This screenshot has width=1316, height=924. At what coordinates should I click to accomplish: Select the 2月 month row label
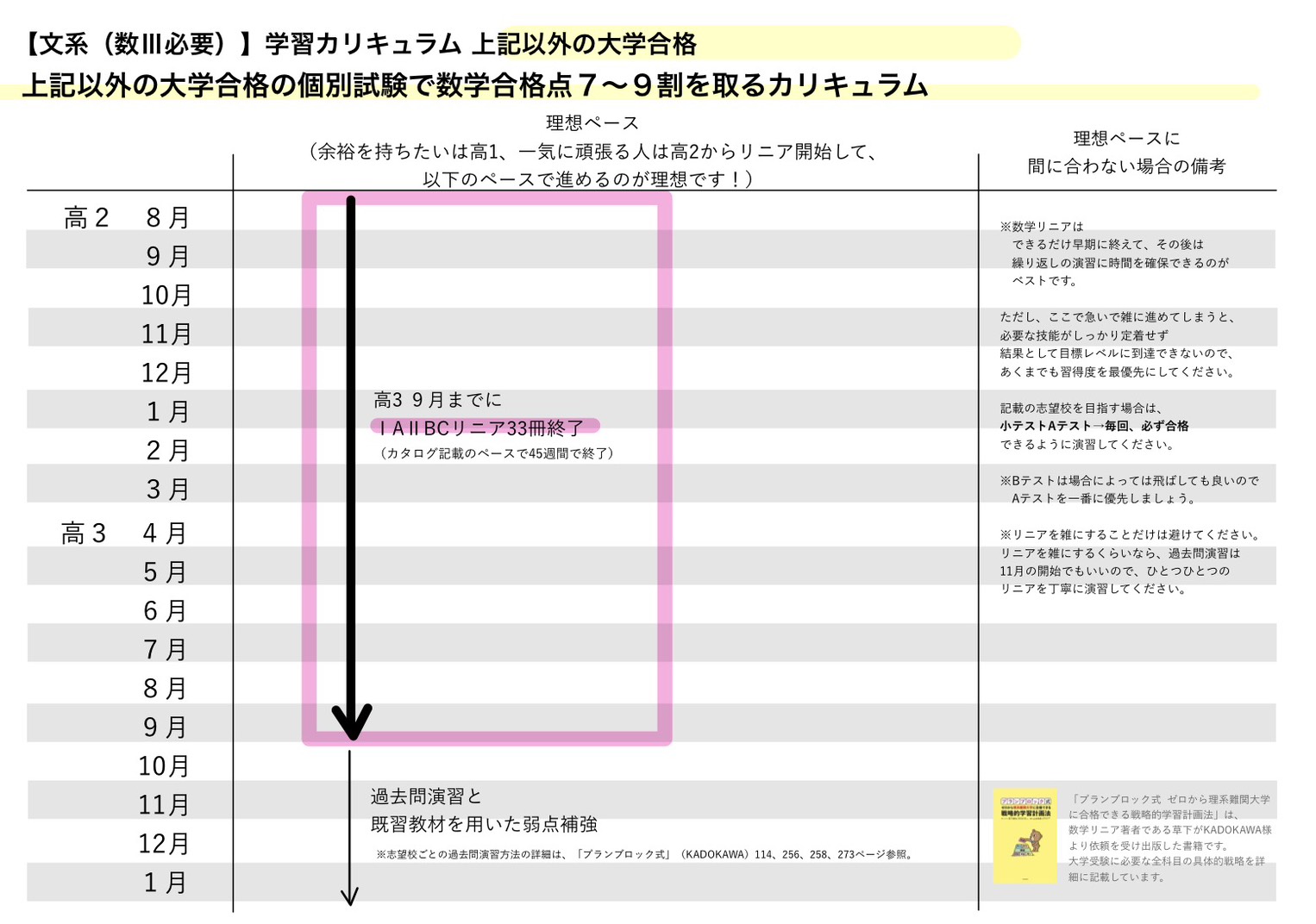pos(167,451)
